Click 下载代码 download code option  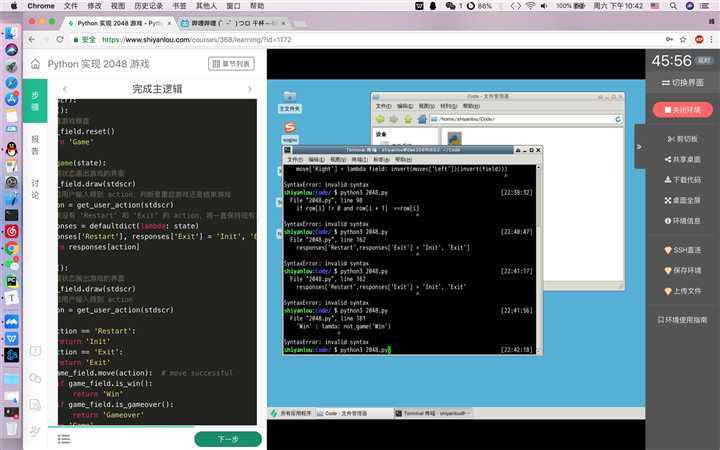point(683,180)
